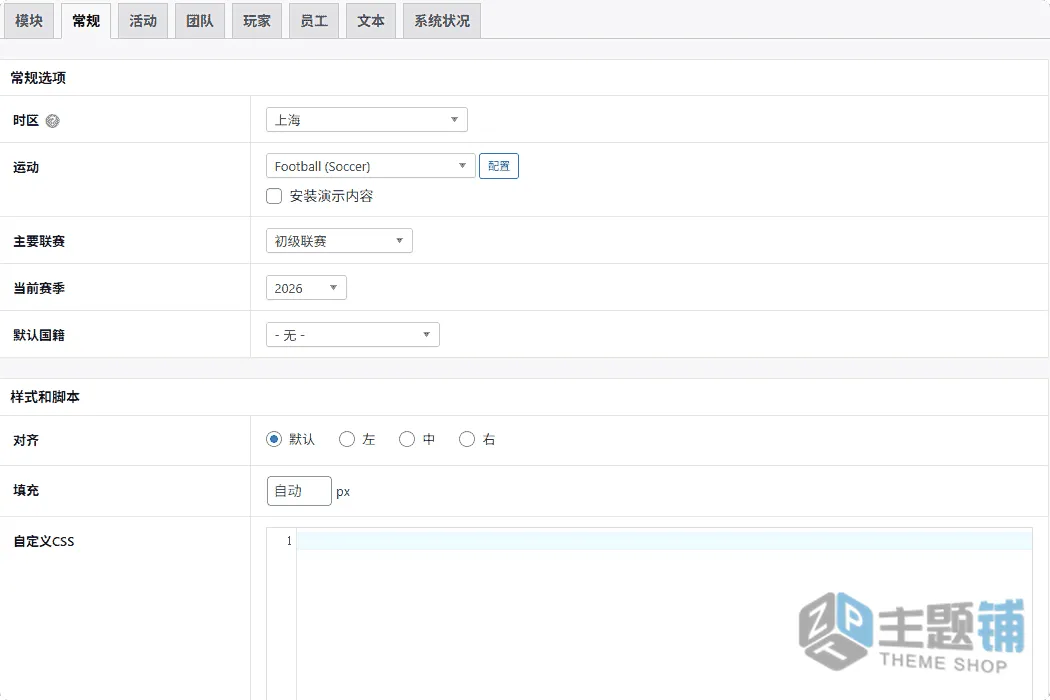Open the 活动 tab

143,21
